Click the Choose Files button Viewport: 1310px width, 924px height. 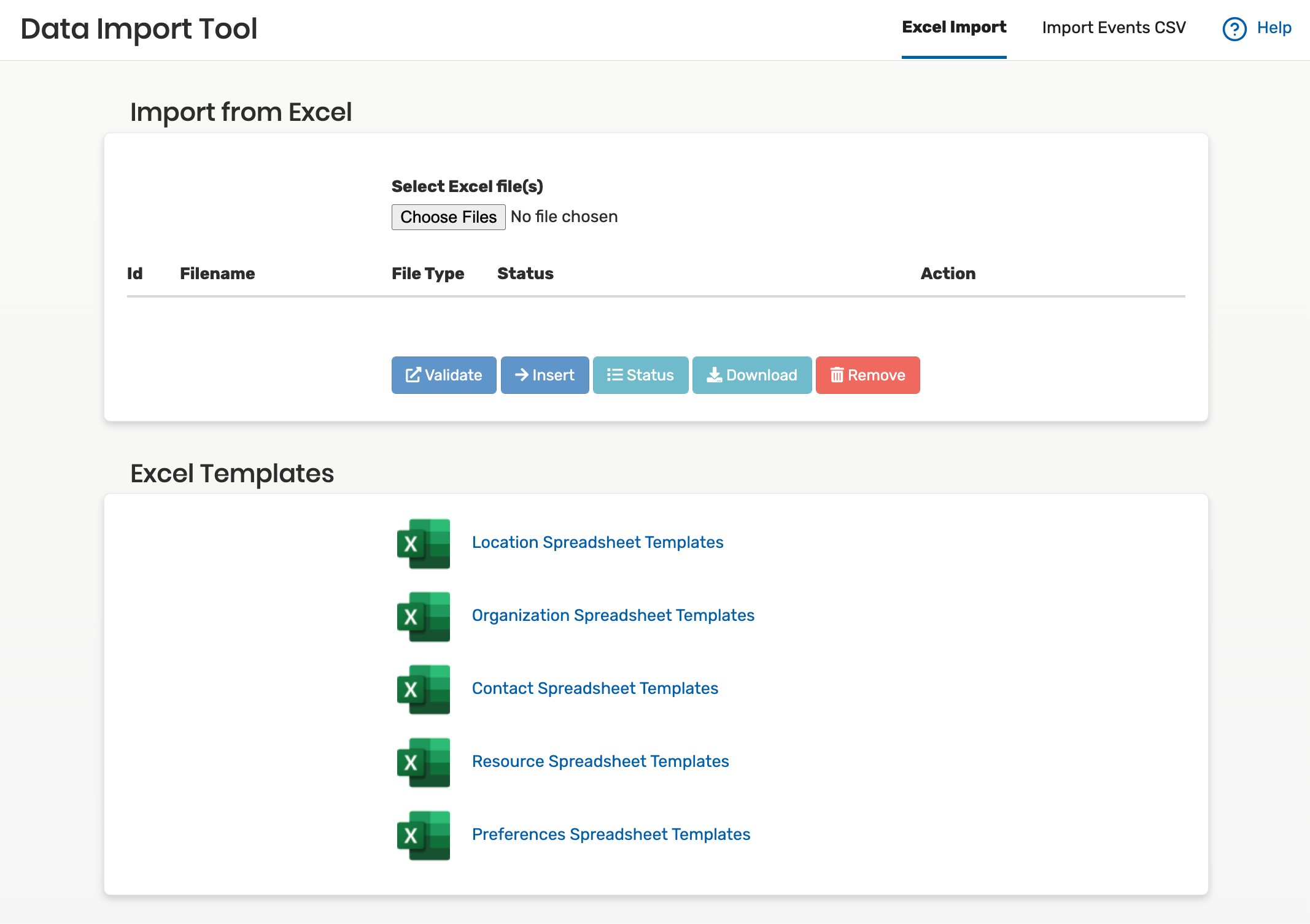click(x=448, y=217)
